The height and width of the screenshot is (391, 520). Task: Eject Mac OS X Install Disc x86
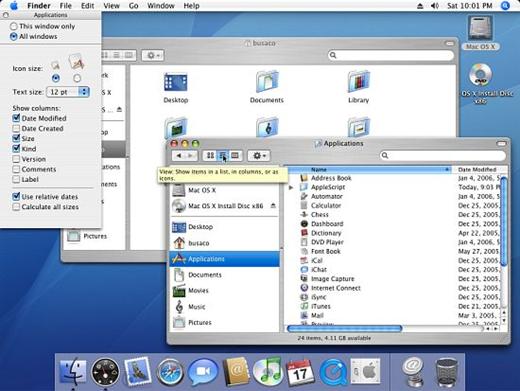point(273,206)
